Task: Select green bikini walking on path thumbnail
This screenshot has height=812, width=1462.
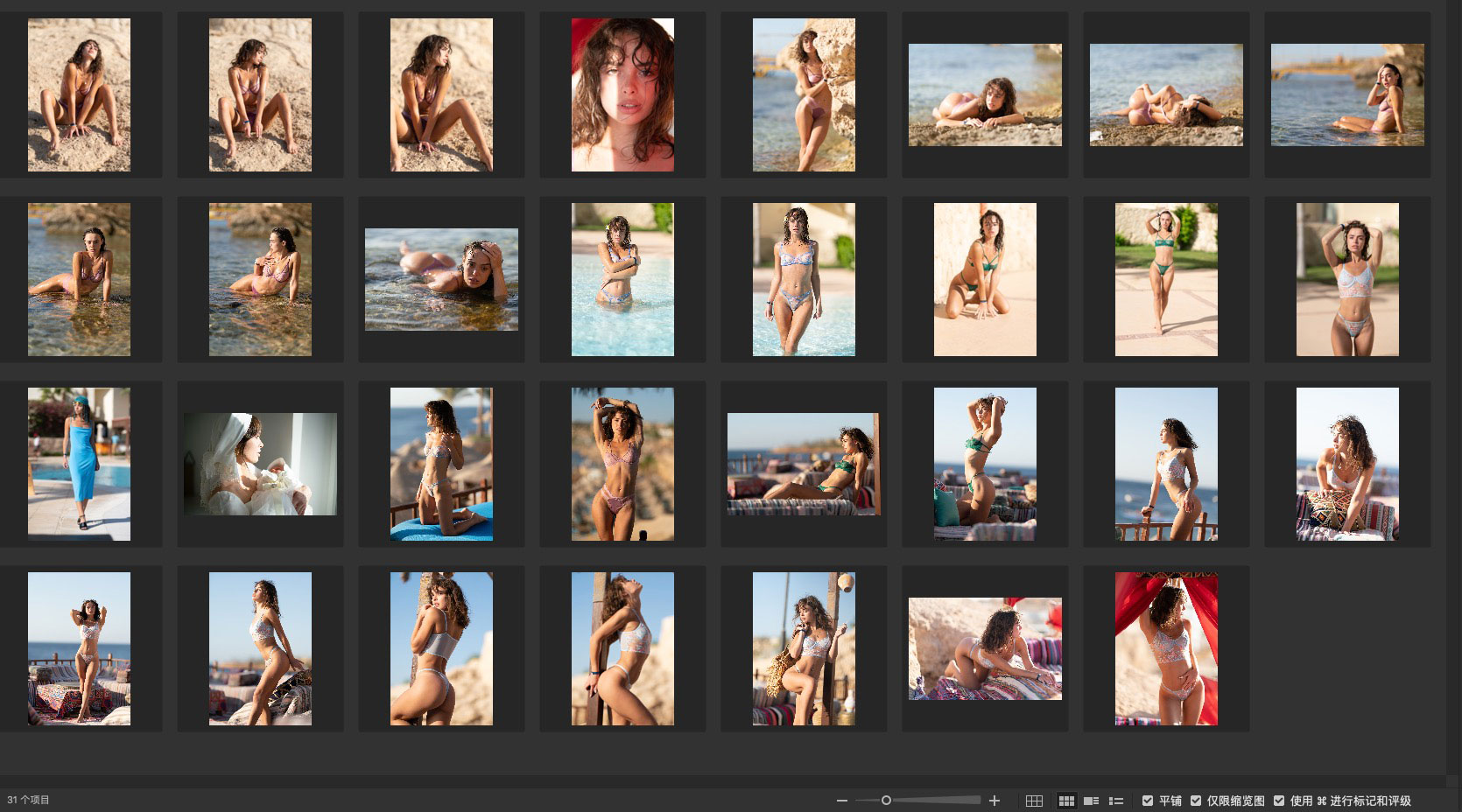Action: (1166, 279)
